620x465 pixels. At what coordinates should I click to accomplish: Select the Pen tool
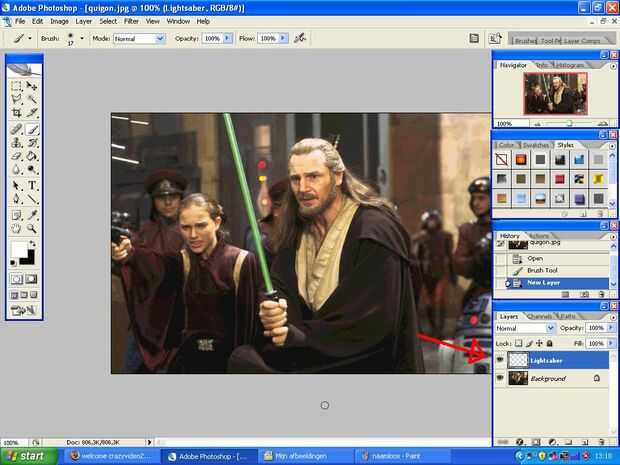(17, 199)
